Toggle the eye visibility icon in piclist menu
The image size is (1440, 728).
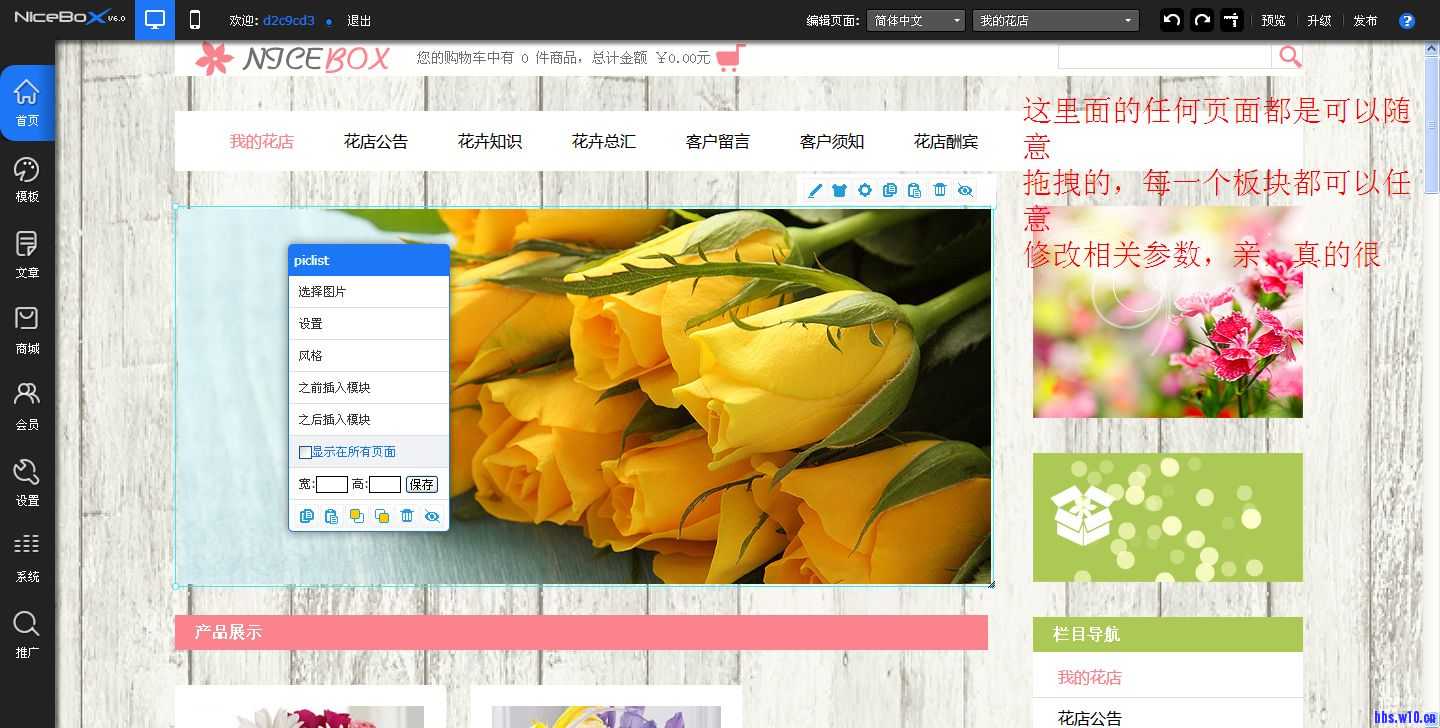tap(432, 516)
